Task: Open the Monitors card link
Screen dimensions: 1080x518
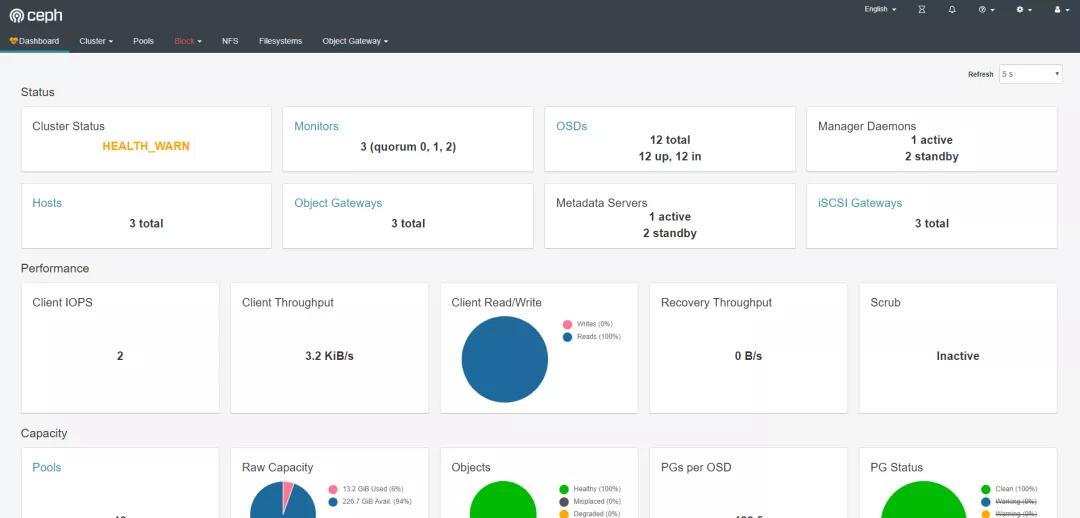Action: coord(316,126)
